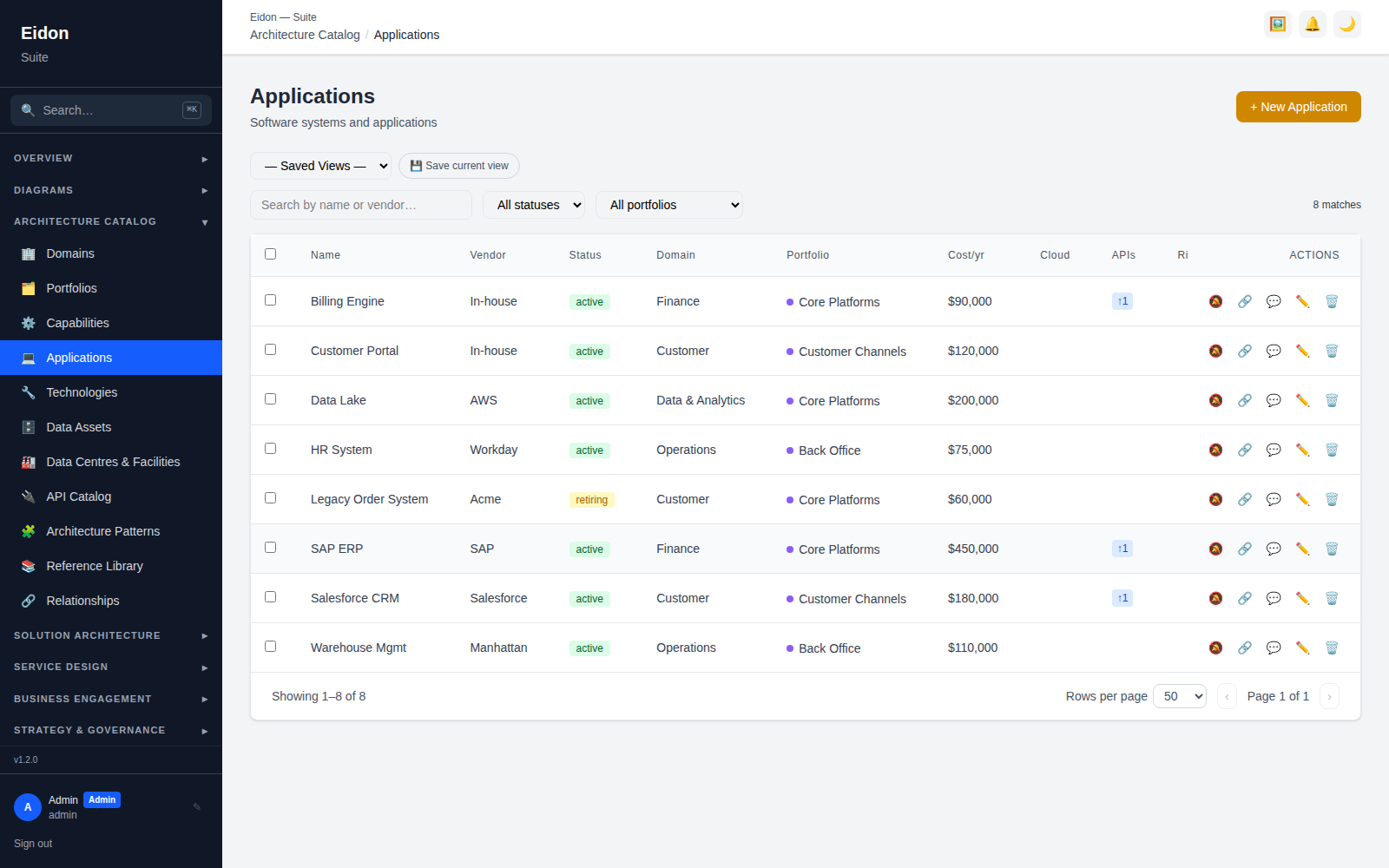Click the API badge on Billing Engine row
Image resolution: width=1389 pixels, height=868 pixels.
pos(1122,301)
